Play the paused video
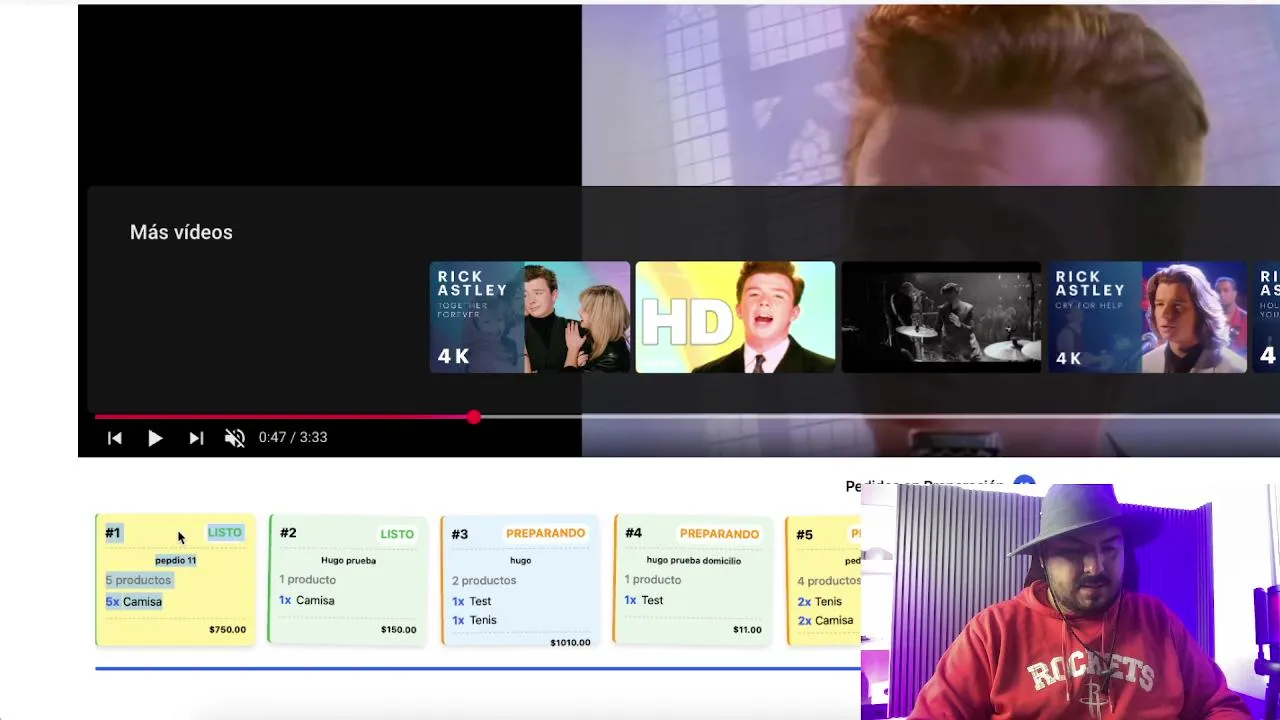This screenshot has height=720, width=1280. coord(155,438)
